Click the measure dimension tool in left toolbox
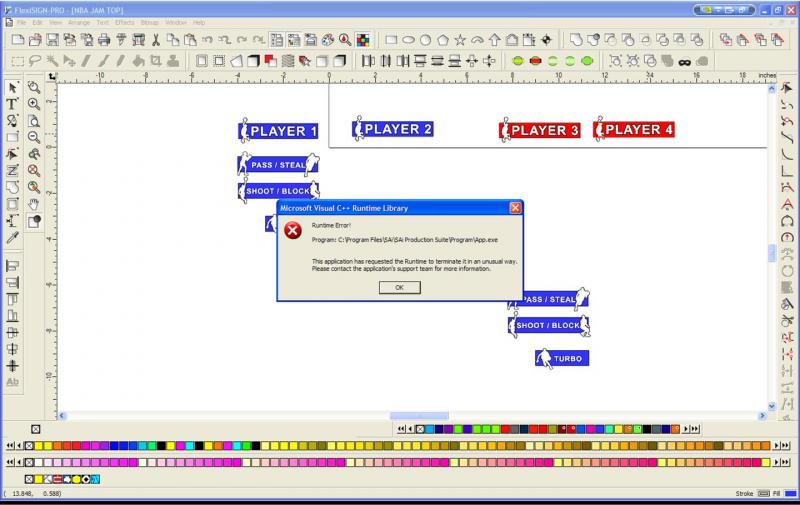The width and height of the screenshot is (800, 505). click(x=12, y=221)
